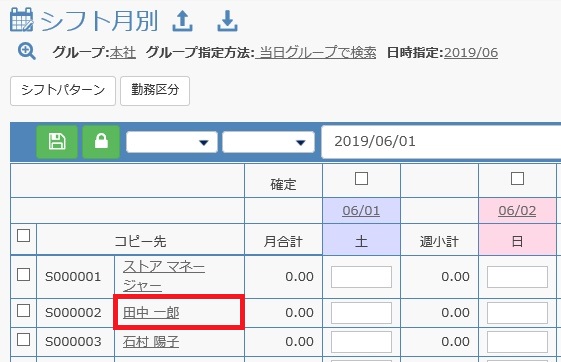The width and height of the screenshot is (561, 362).
Task: Check the 06/02 column confirmation checkbox
Action: (x=517, y=178)
